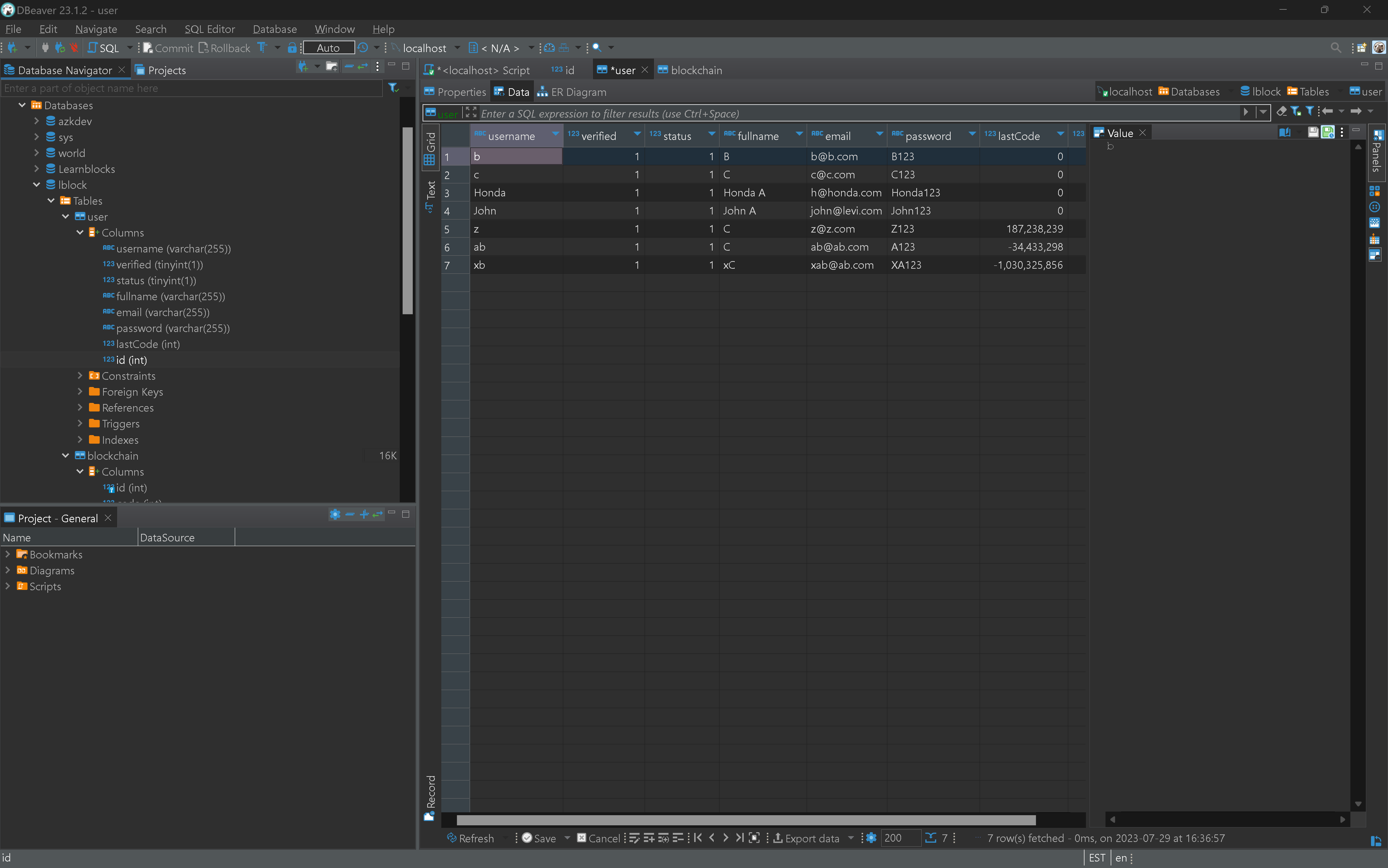Click the Refresh button
1388x868 pixels.
(x=470, y=838)
